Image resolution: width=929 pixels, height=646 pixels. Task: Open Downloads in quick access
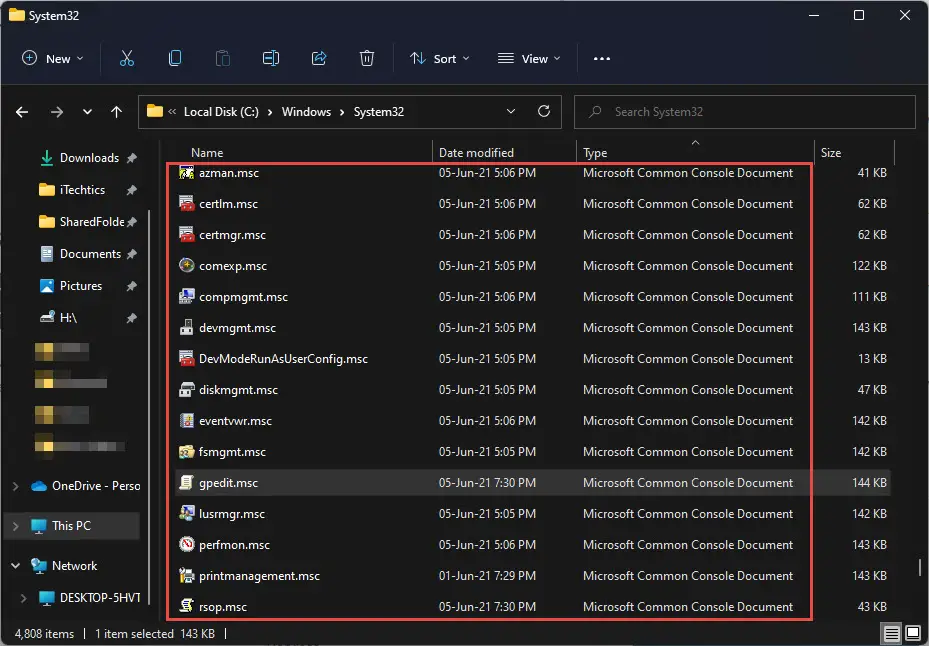89,158
